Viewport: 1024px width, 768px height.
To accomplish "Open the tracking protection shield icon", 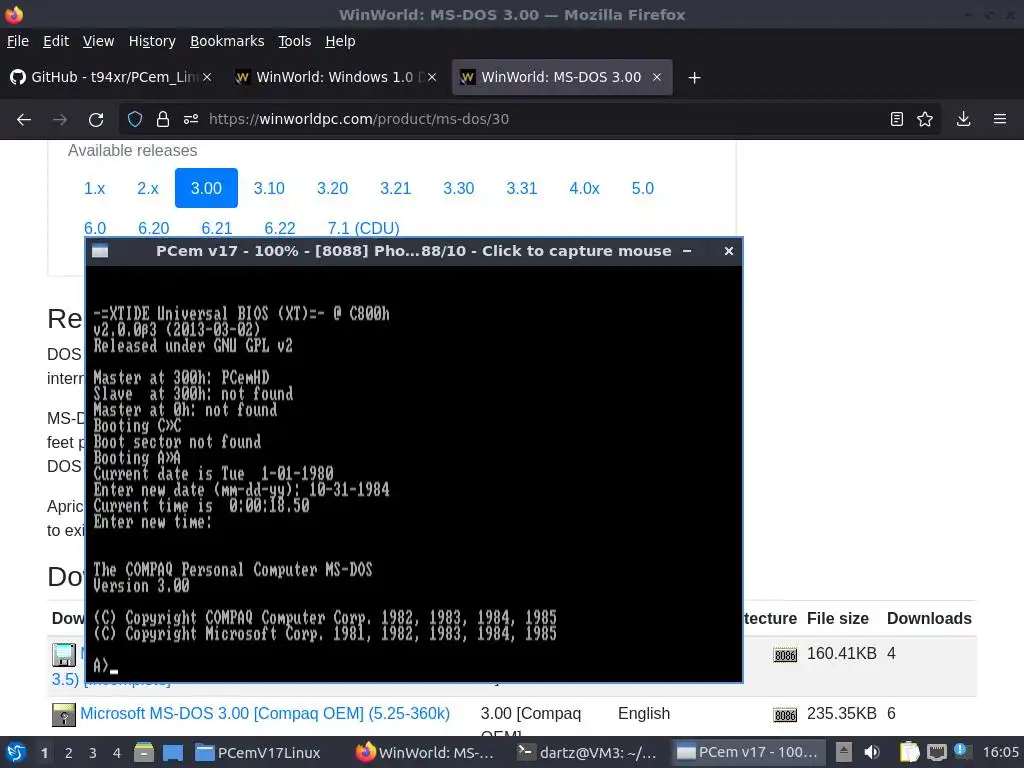I will 135,119.
